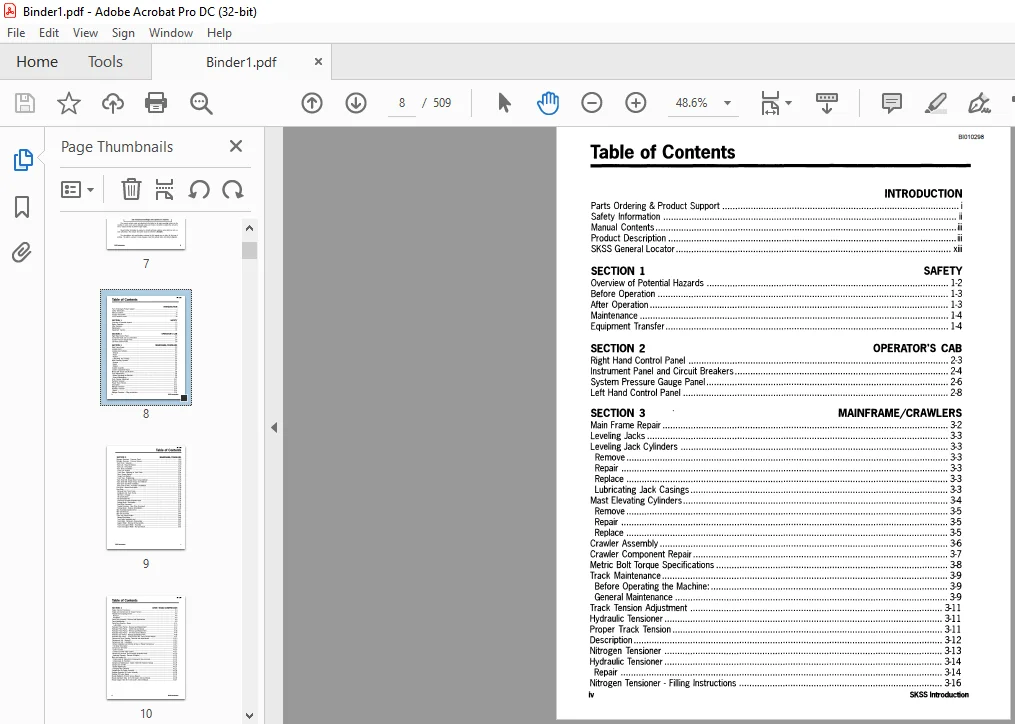Zoom out with minus icon
1015x724 pixels.
pyautogui.click(x=592, y=103)
